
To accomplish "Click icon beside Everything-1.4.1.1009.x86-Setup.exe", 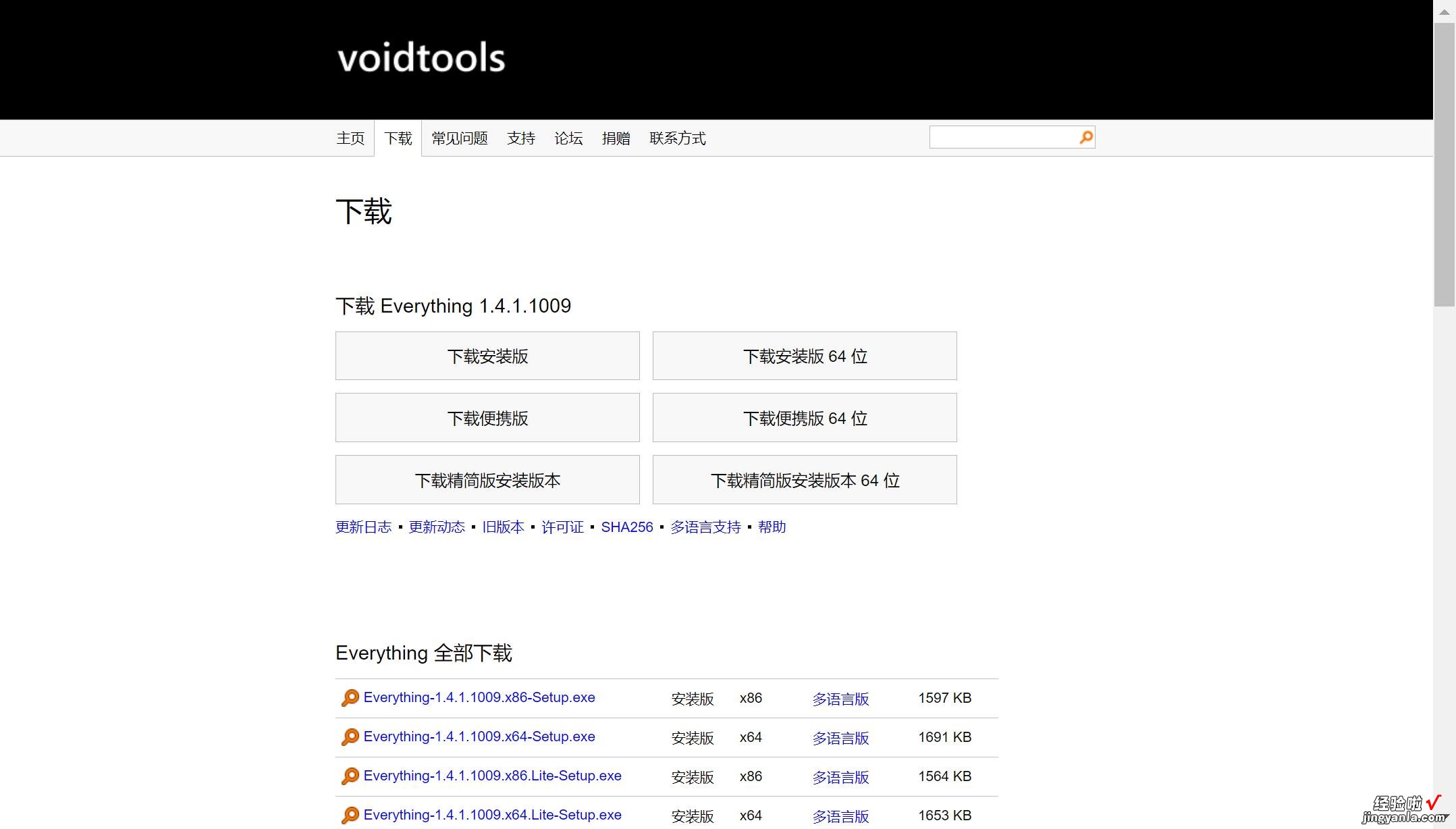I will tap(350, 697).
